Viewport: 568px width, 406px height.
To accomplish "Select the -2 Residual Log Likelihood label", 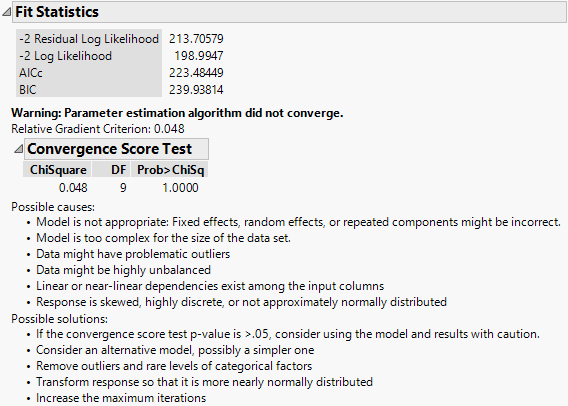I will point(89,39).
